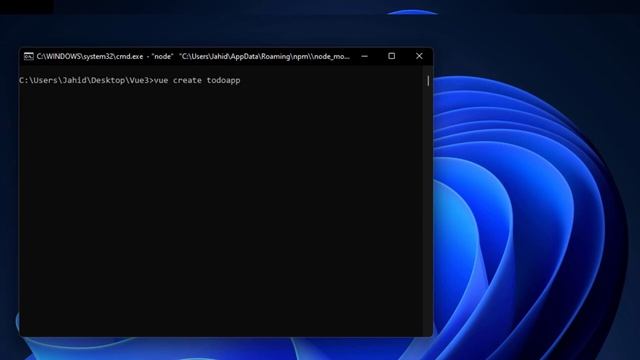Open the cmd.exe system menu icon

pos(29,56)
